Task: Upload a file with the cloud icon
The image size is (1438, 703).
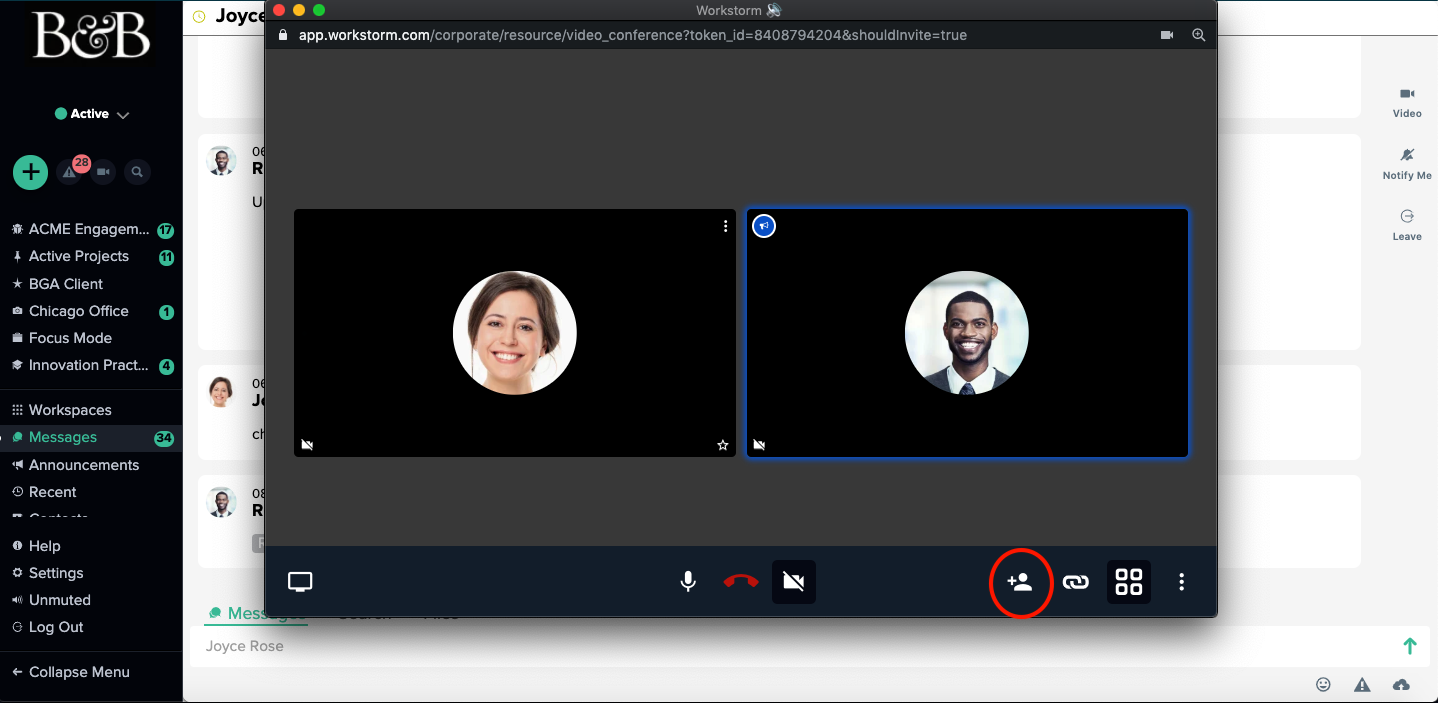Action: pos(1401,685)
